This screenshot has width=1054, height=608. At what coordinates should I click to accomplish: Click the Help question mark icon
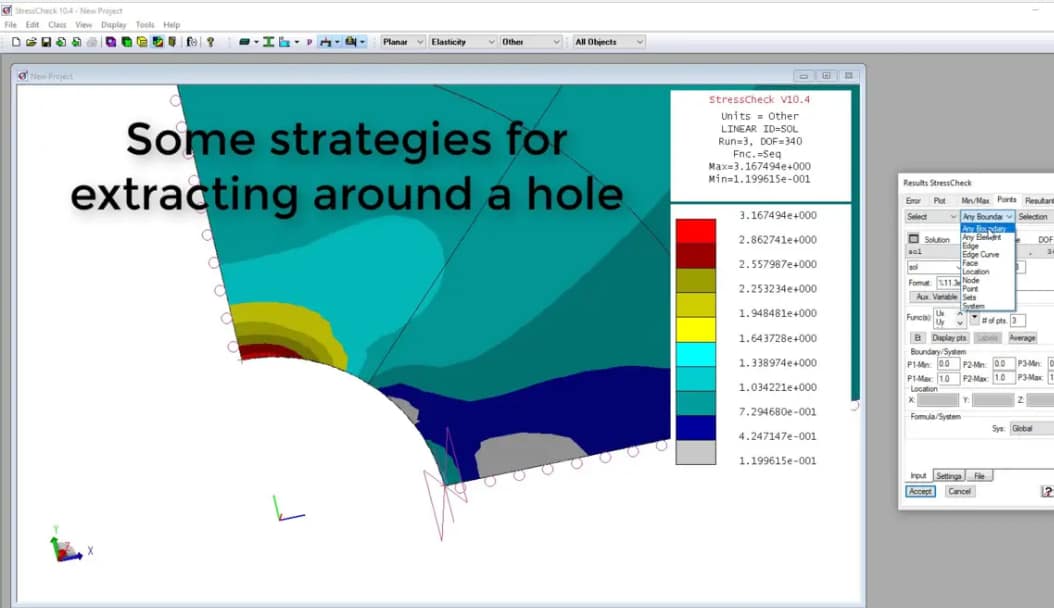pyautogui.click(x=209, y=41)
